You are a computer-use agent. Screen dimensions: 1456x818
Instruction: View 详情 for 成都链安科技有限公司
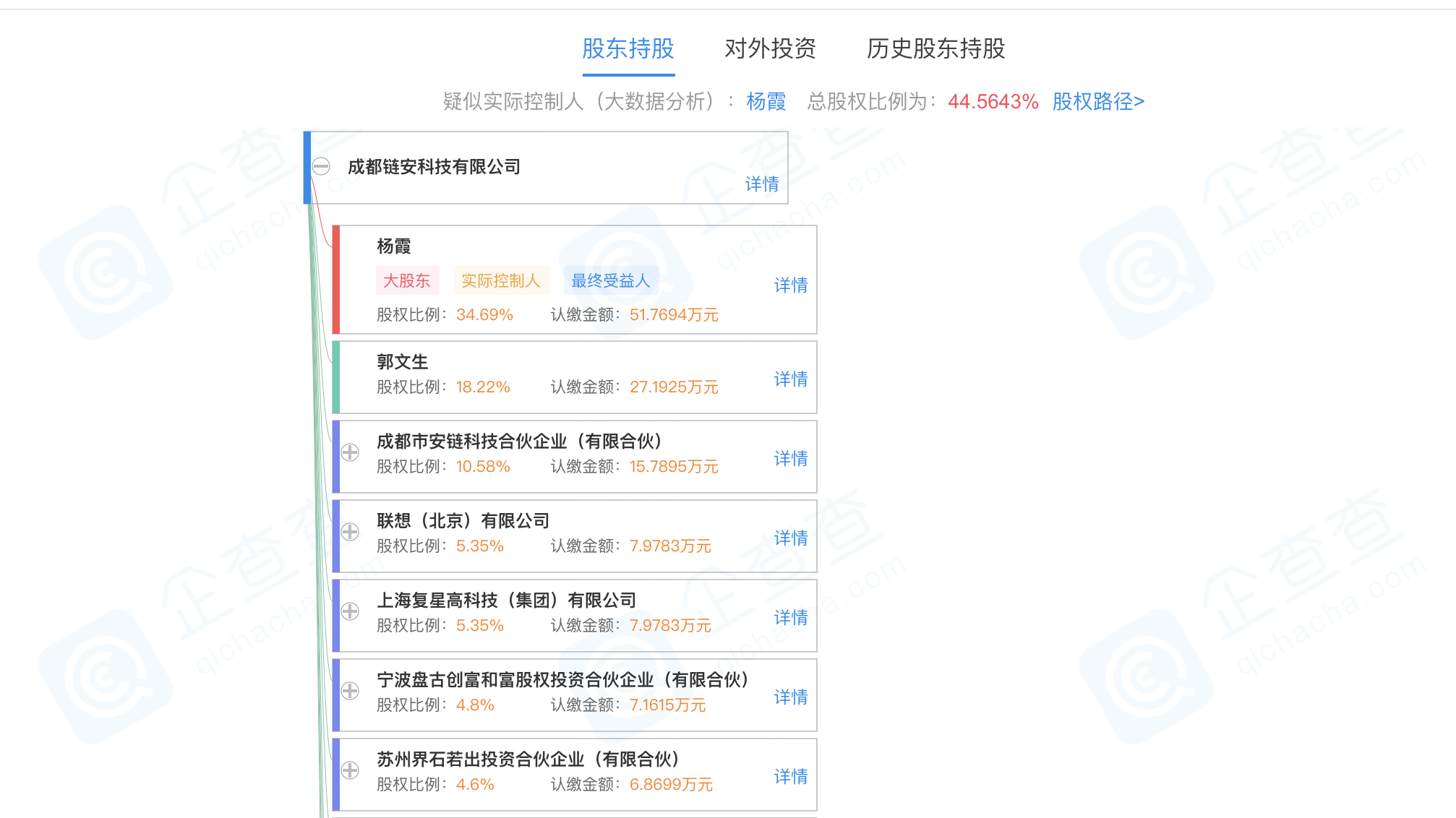click(x=762, y=184)
